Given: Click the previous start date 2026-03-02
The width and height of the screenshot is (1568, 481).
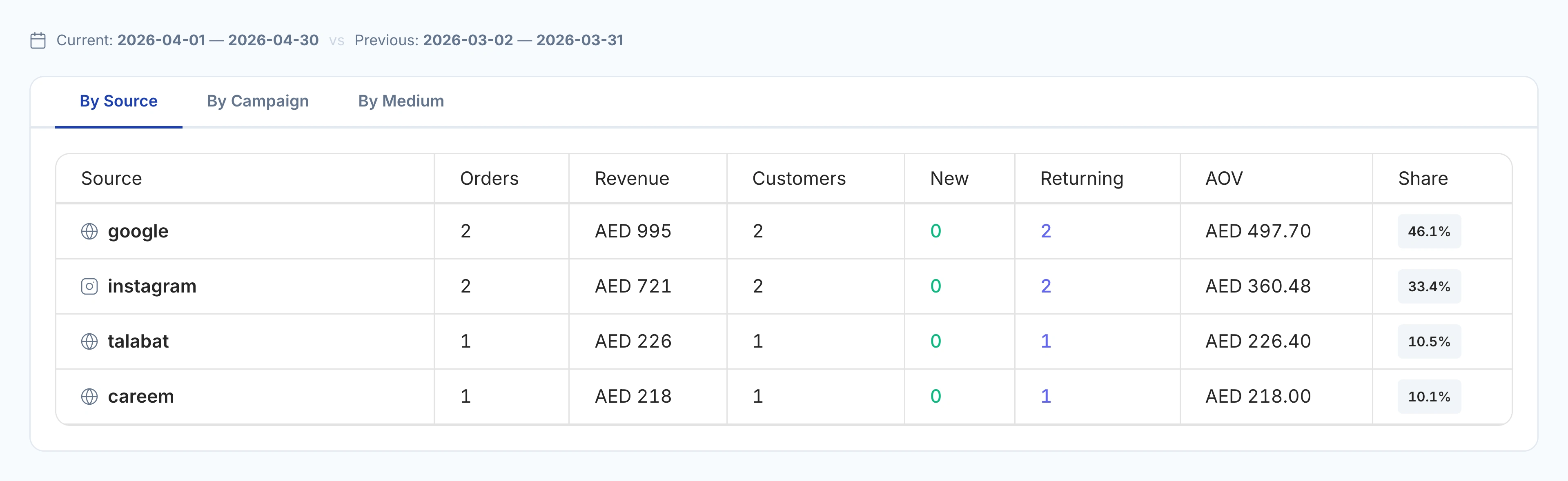Looking at the screenshot, I should pyautogui.click(x=468, y=40).
